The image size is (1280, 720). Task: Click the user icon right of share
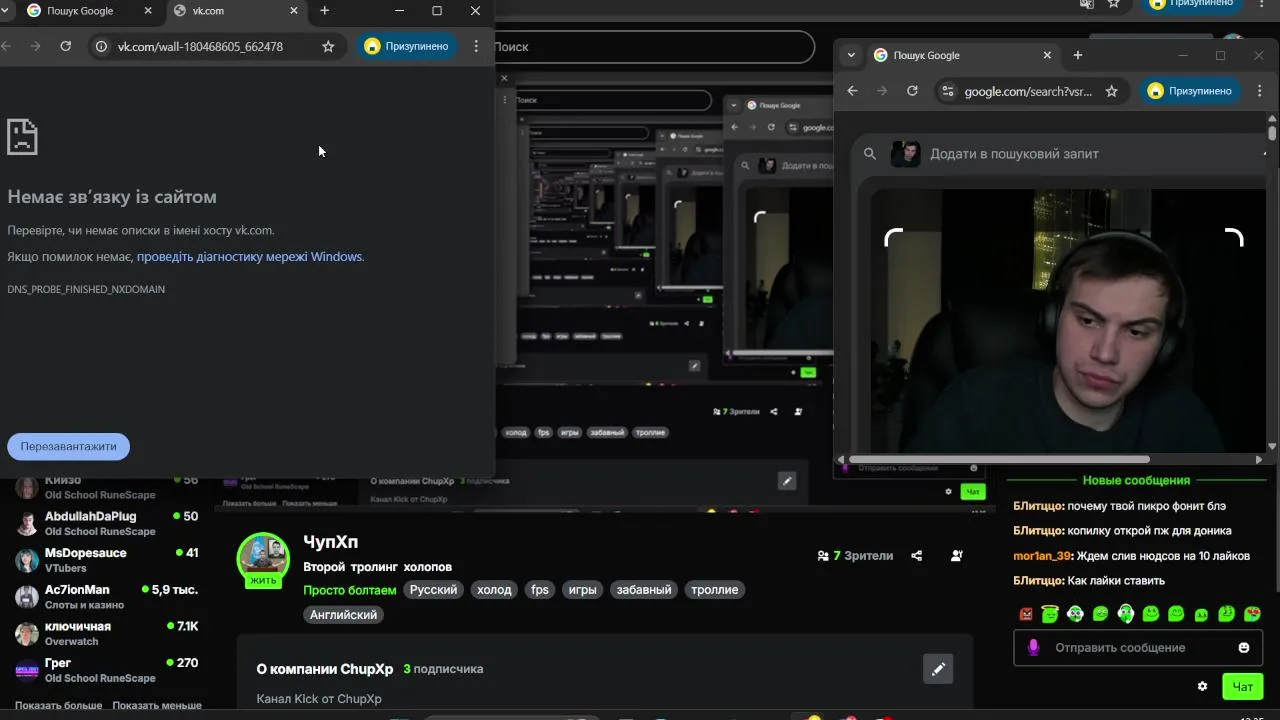point(957,556)
